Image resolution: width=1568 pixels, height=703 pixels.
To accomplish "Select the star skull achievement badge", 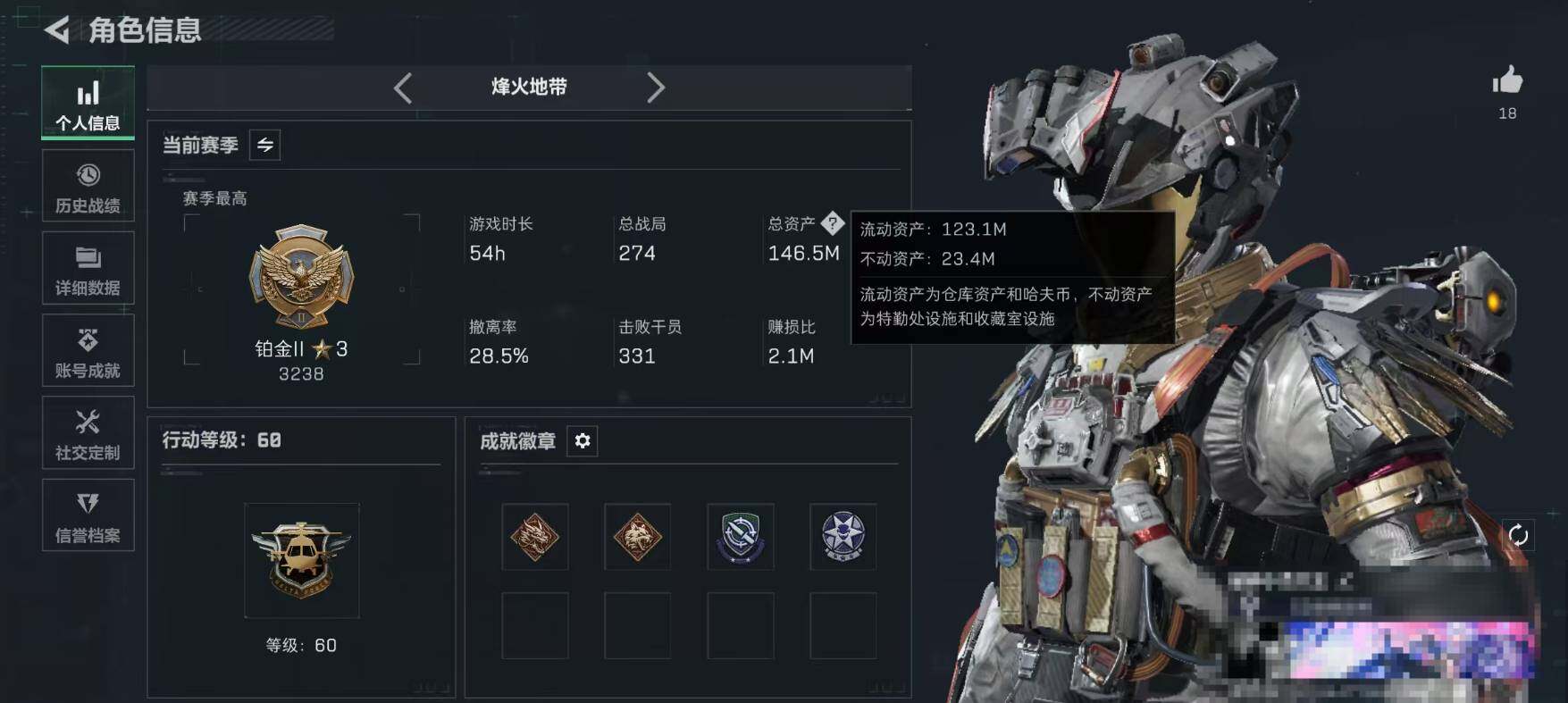I will point(843,537).
